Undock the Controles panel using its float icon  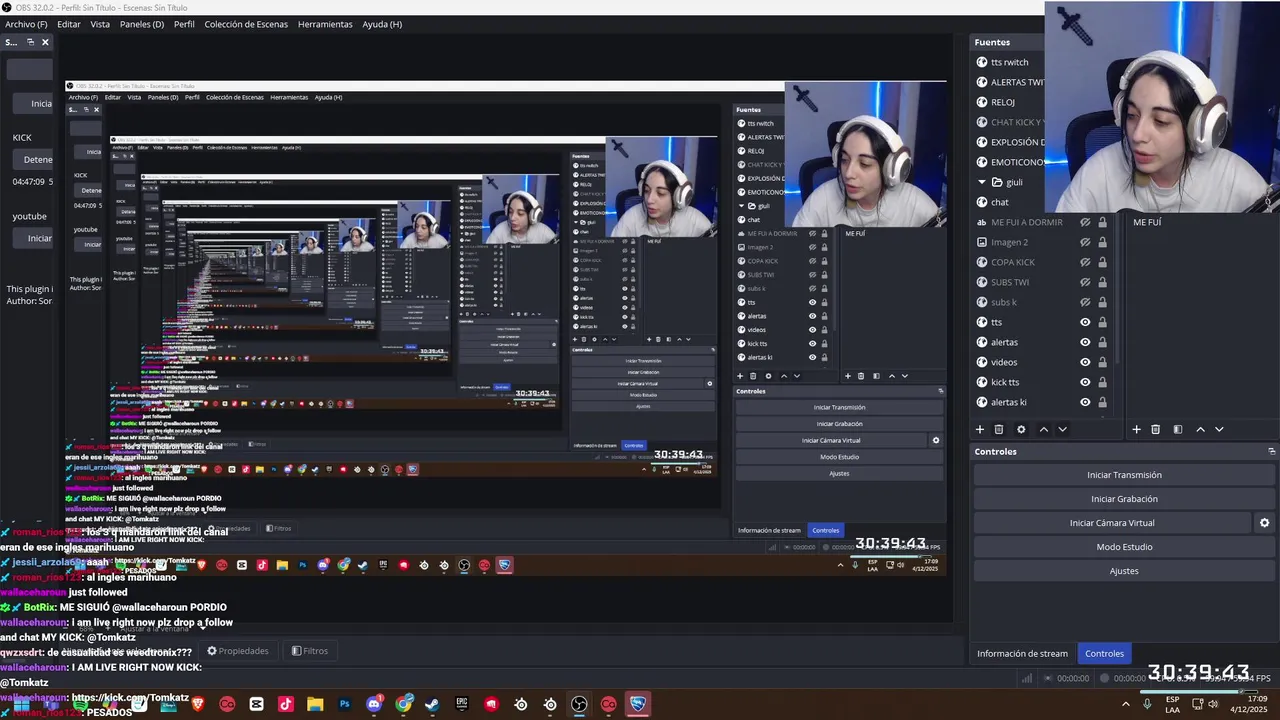click(x=1271, y=451)
